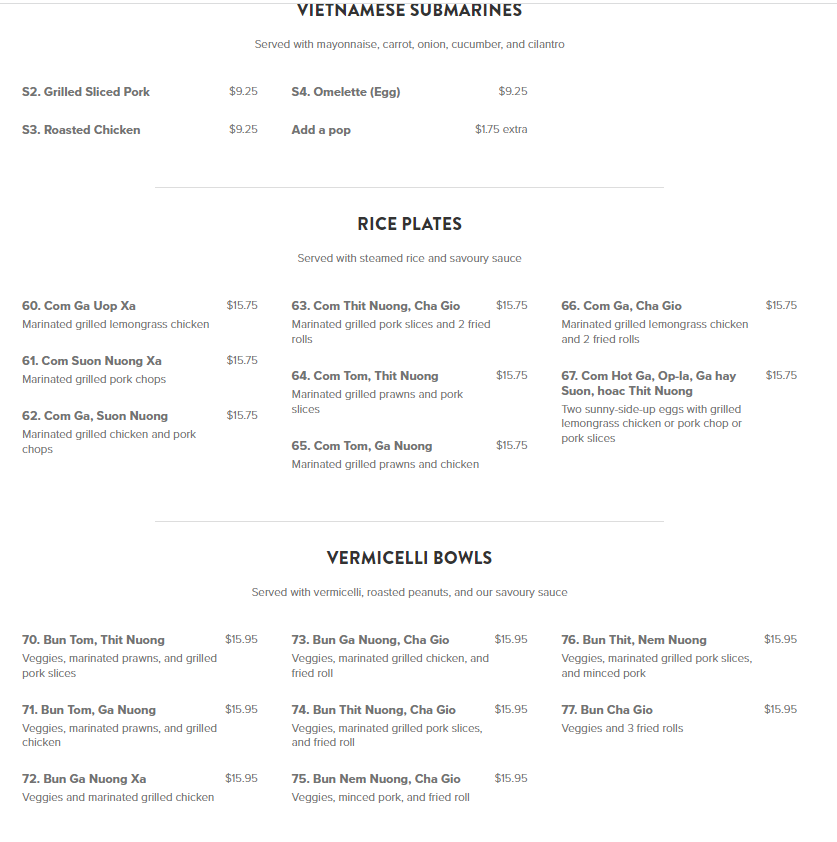The height and width of the screenshot is (842, 837).
Task: Click the Vermicelli Bowls section heading
Action: tap(409, 558)
